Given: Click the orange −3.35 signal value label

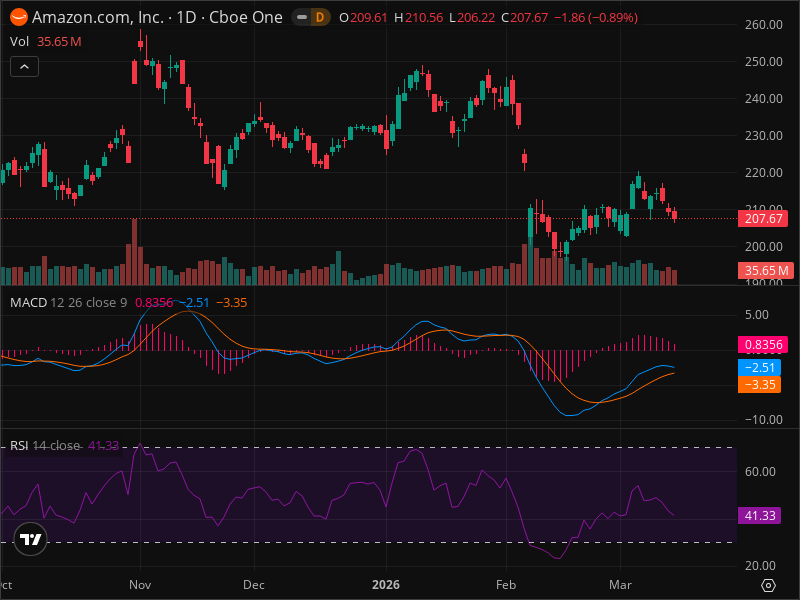Looking at the screenshot, I should [x=759, y=384].
